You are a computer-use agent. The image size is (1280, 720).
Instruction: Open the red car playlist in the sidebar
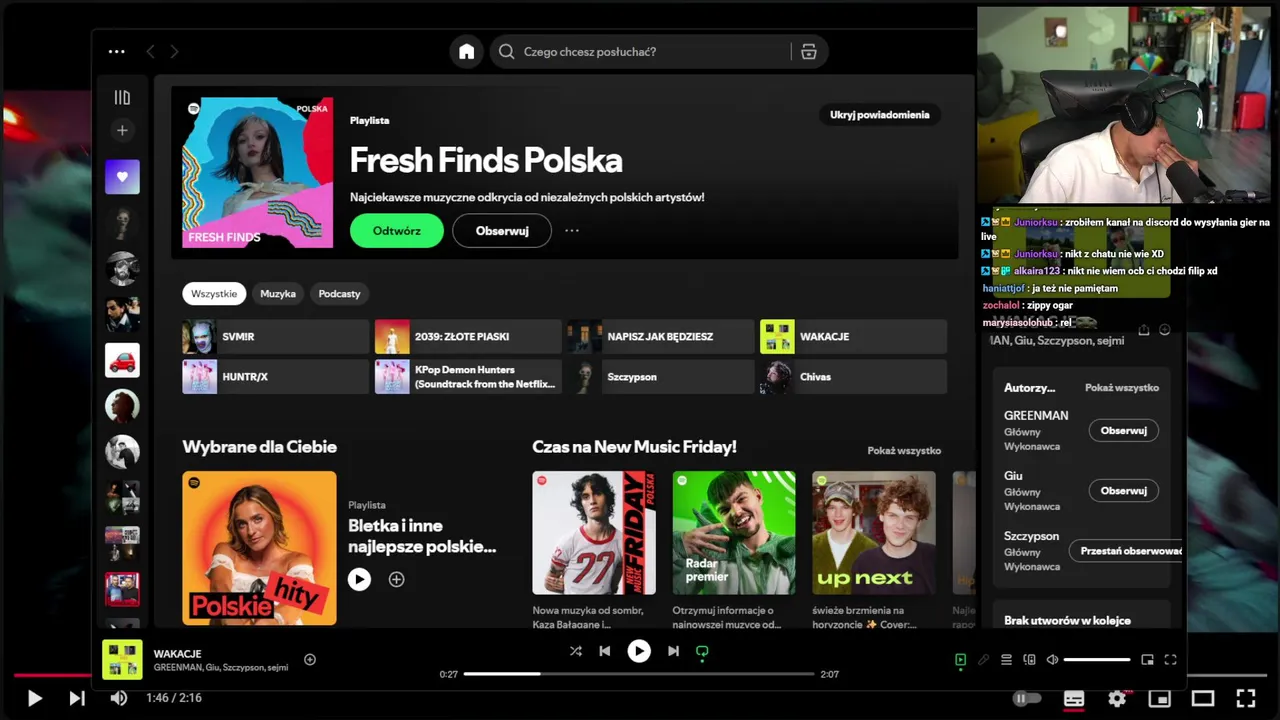122,360
